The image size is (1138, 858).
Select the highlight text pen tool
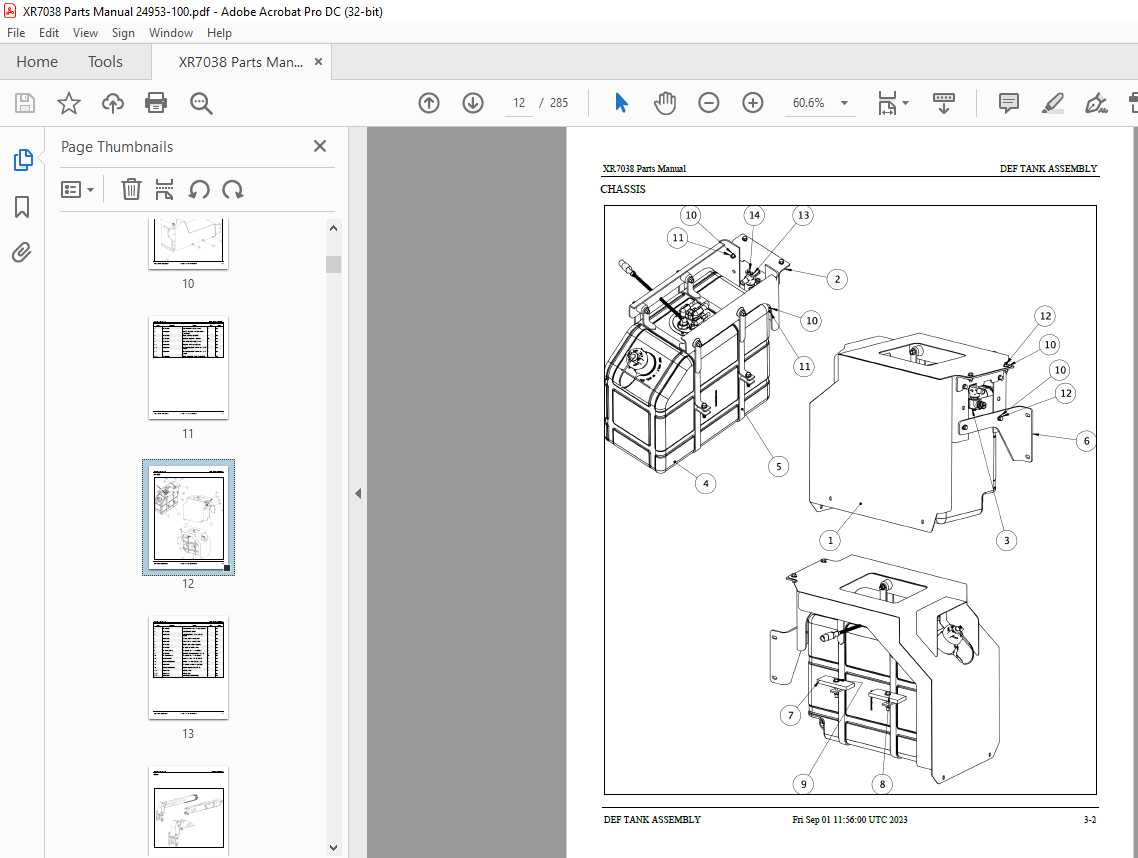point(1052,103)
